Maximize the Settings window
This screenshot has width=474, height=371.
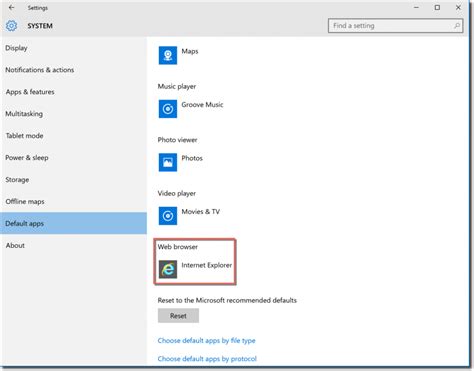click(x=437, y=7)
